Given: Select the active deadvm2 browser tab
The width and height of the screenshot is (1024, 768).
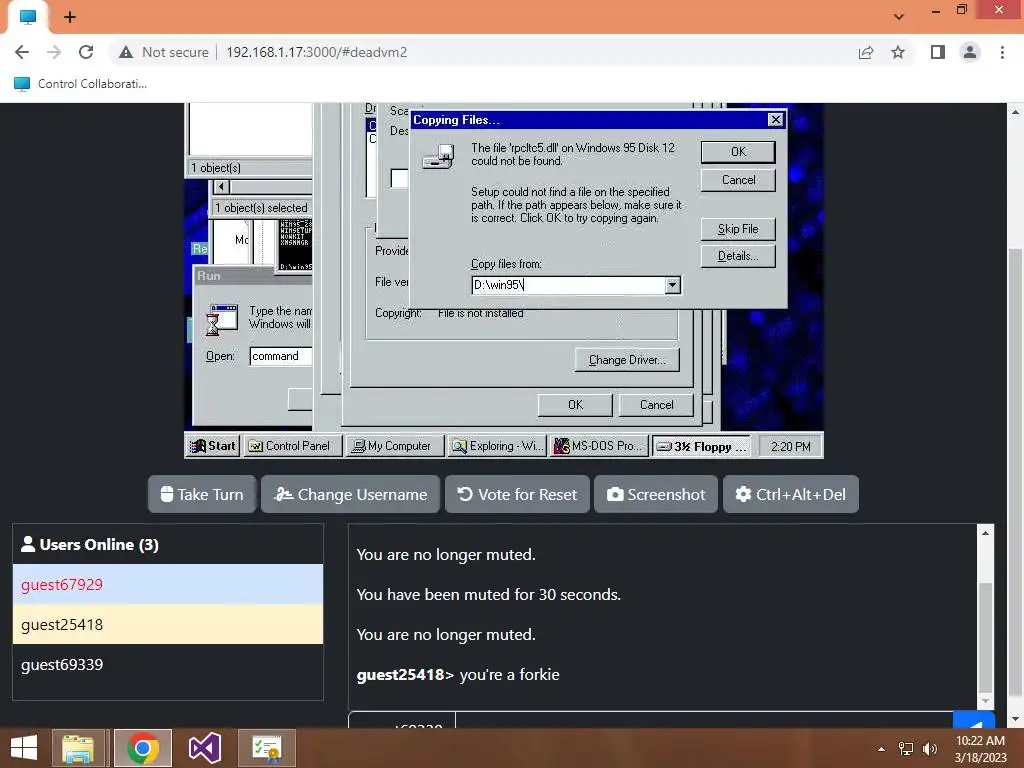Looking at the screenshot, I should point(28,17).
